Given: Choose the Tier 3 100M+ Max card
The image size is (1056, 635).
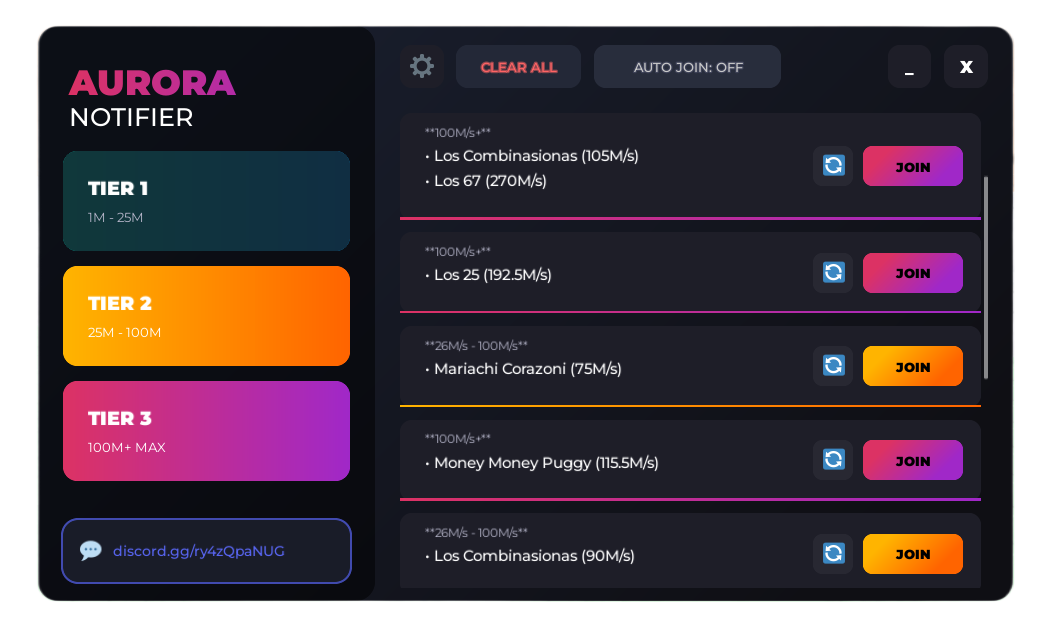Looking at the screenshot, I should click(206, 431).
